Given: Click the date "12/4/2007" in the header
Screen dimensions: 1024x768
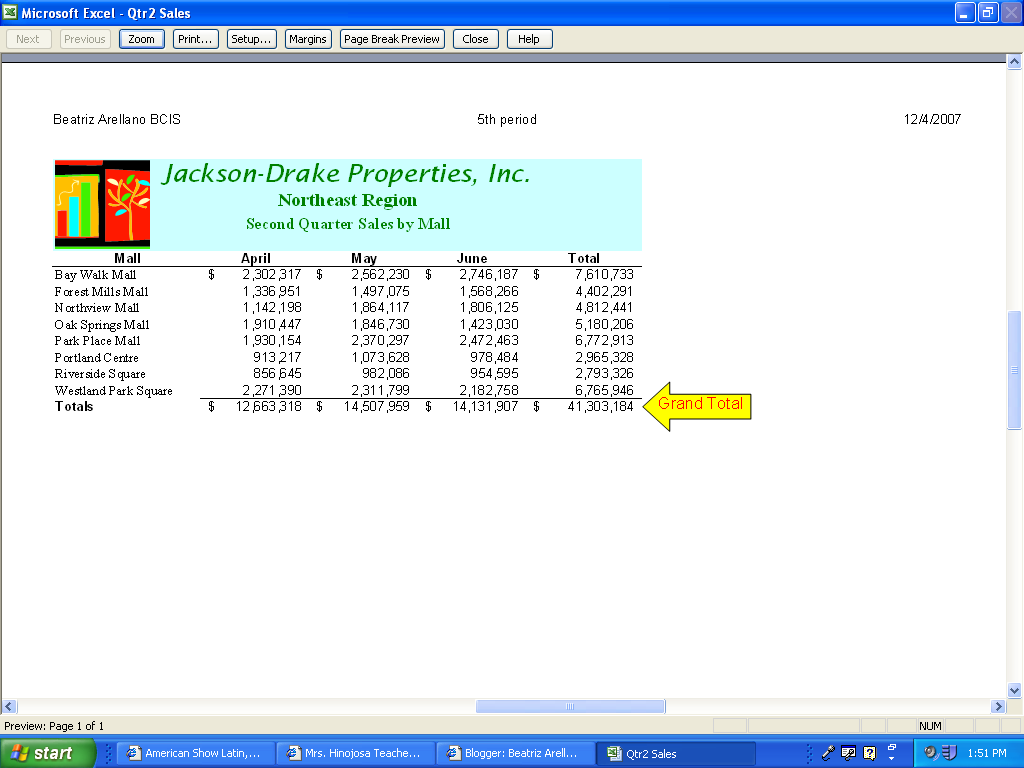Looking at the screenshot, I should point(932,120).
